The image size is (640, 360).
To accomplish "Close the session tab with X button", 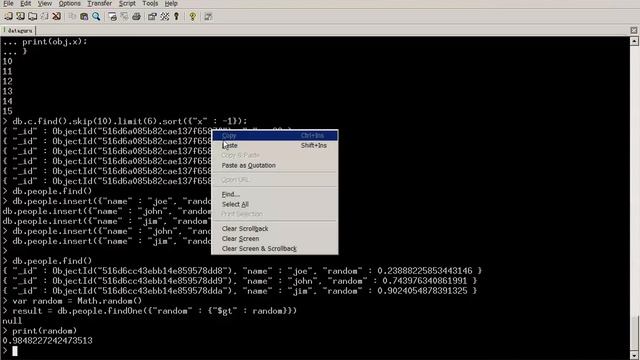I will [x=633, y=31].
